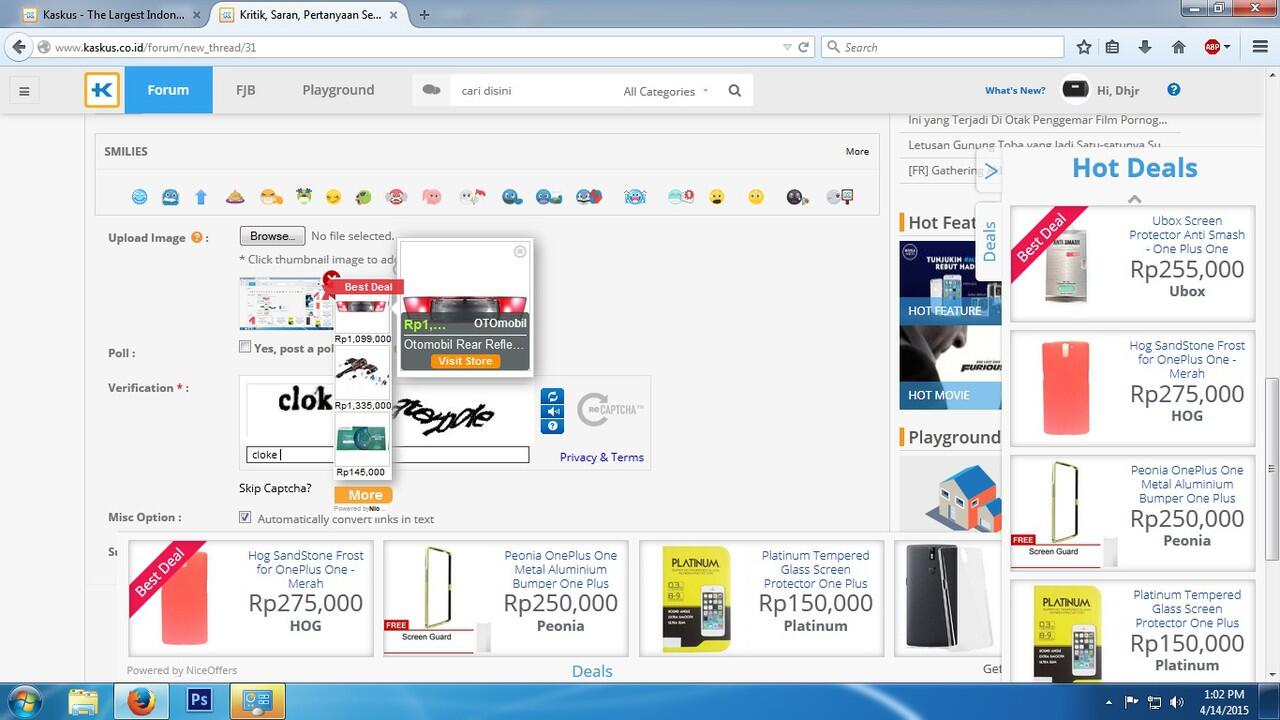Click the Firefox Search box

[943, 47]
